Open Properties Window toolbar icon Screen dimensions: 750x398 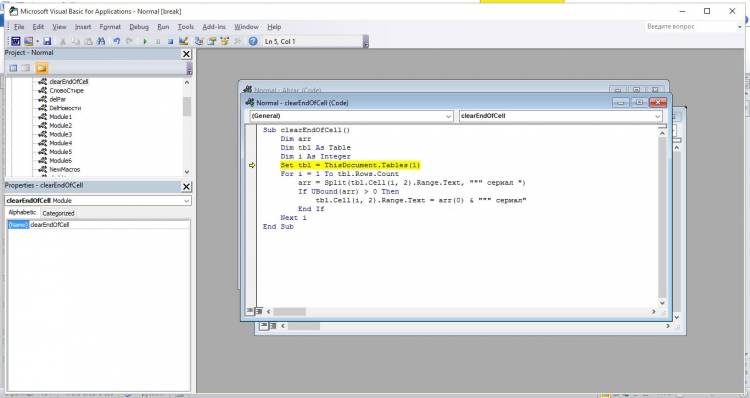(x=211, y=42)
